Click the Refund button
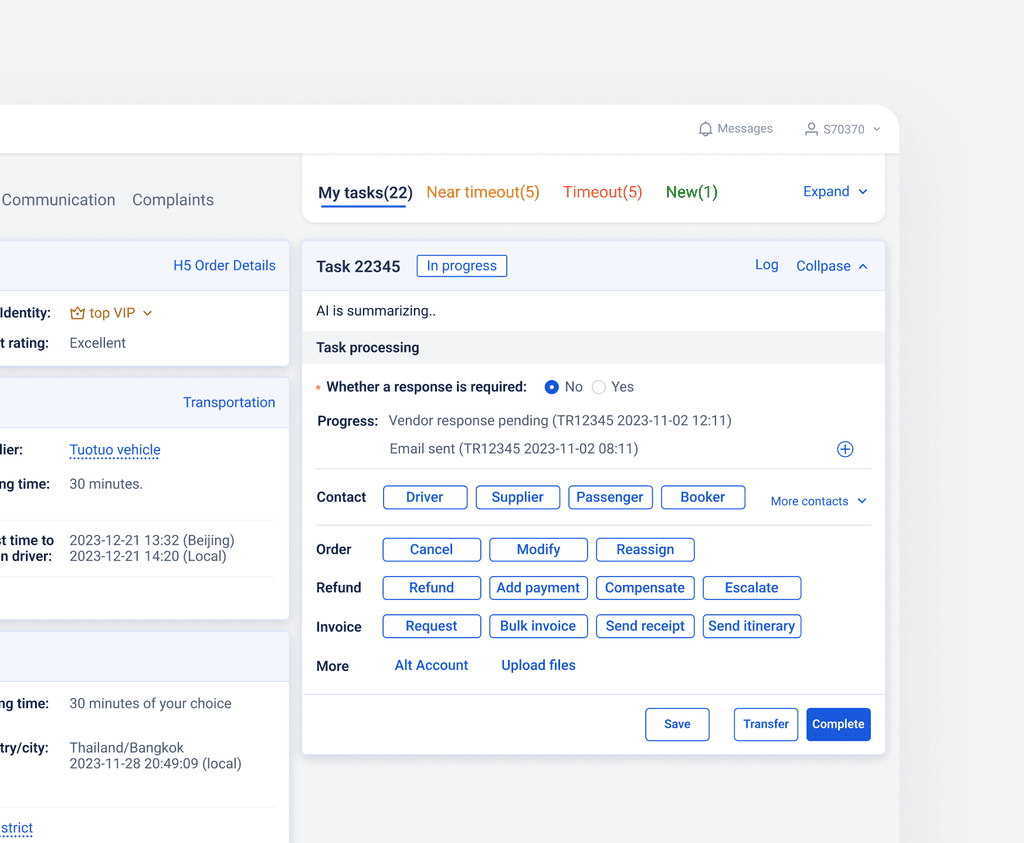 [x=432, y=588]
